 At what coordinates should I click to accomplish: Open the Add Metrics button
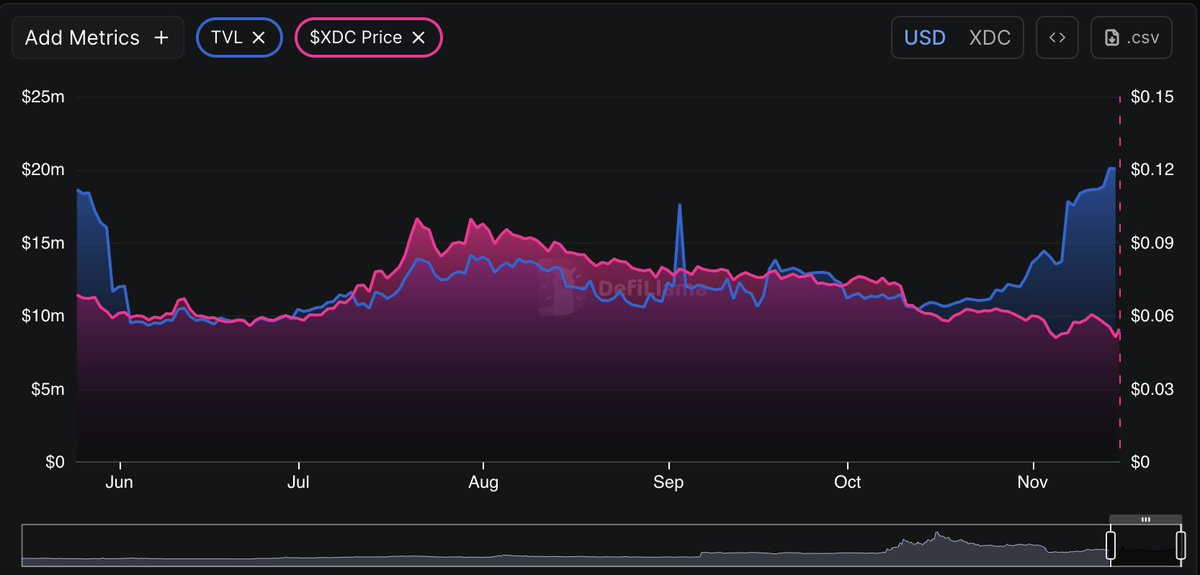pos(98,38)
